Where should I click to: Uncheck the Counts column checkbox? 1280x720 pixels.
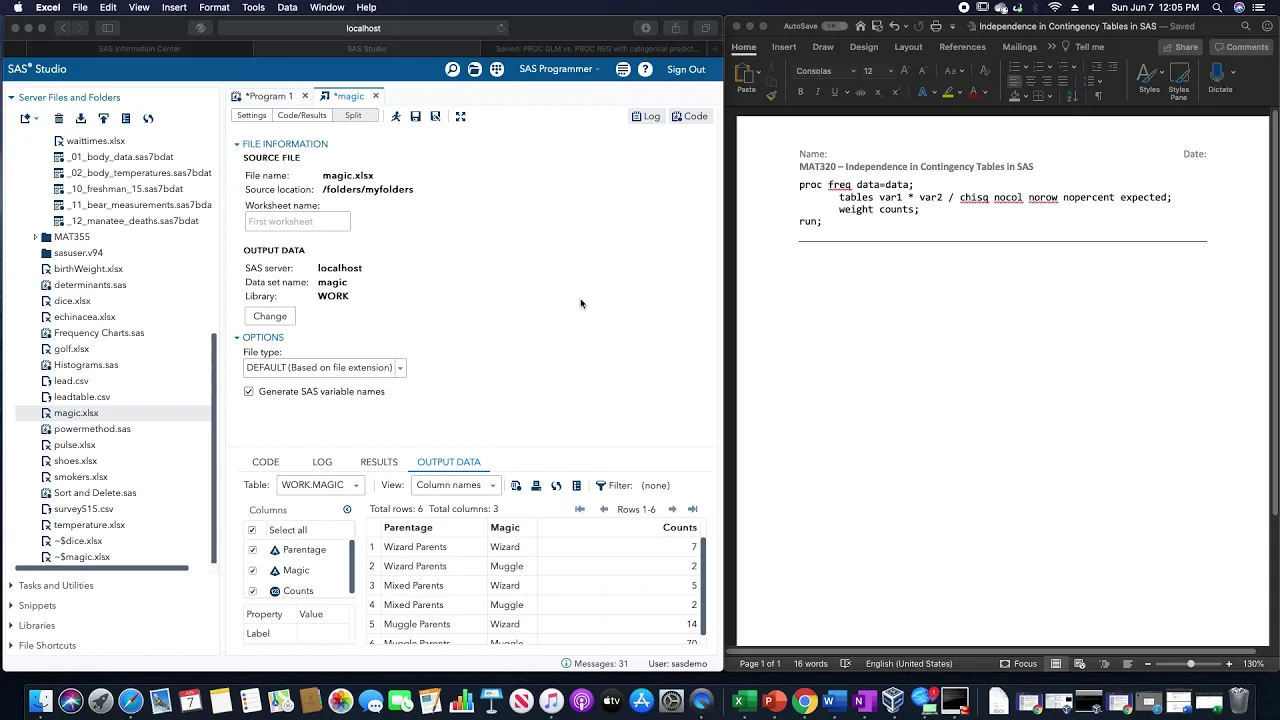tap(252, 591)
